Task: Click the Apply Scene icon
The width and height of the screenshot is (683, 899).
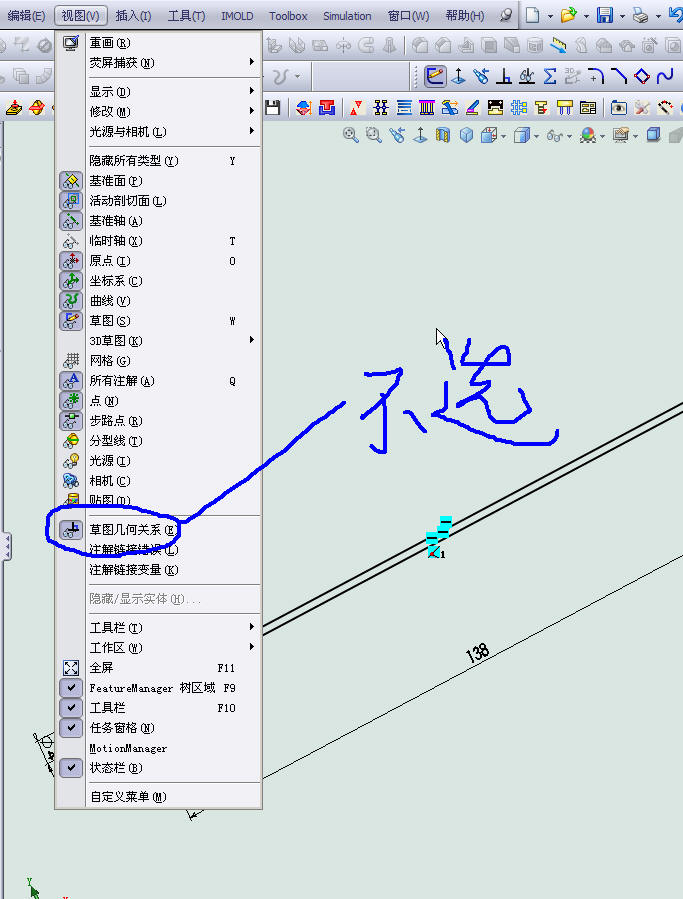Action: [x=621, y=135]
